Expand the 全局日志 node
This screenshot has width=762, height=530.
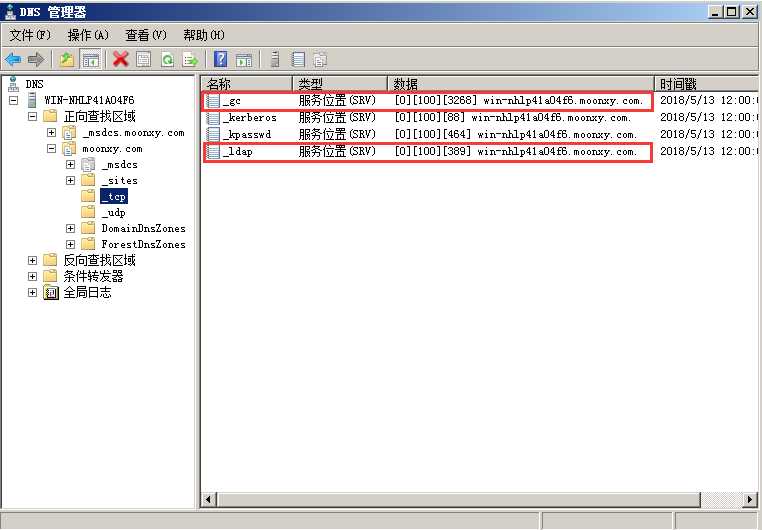(32, 292)
